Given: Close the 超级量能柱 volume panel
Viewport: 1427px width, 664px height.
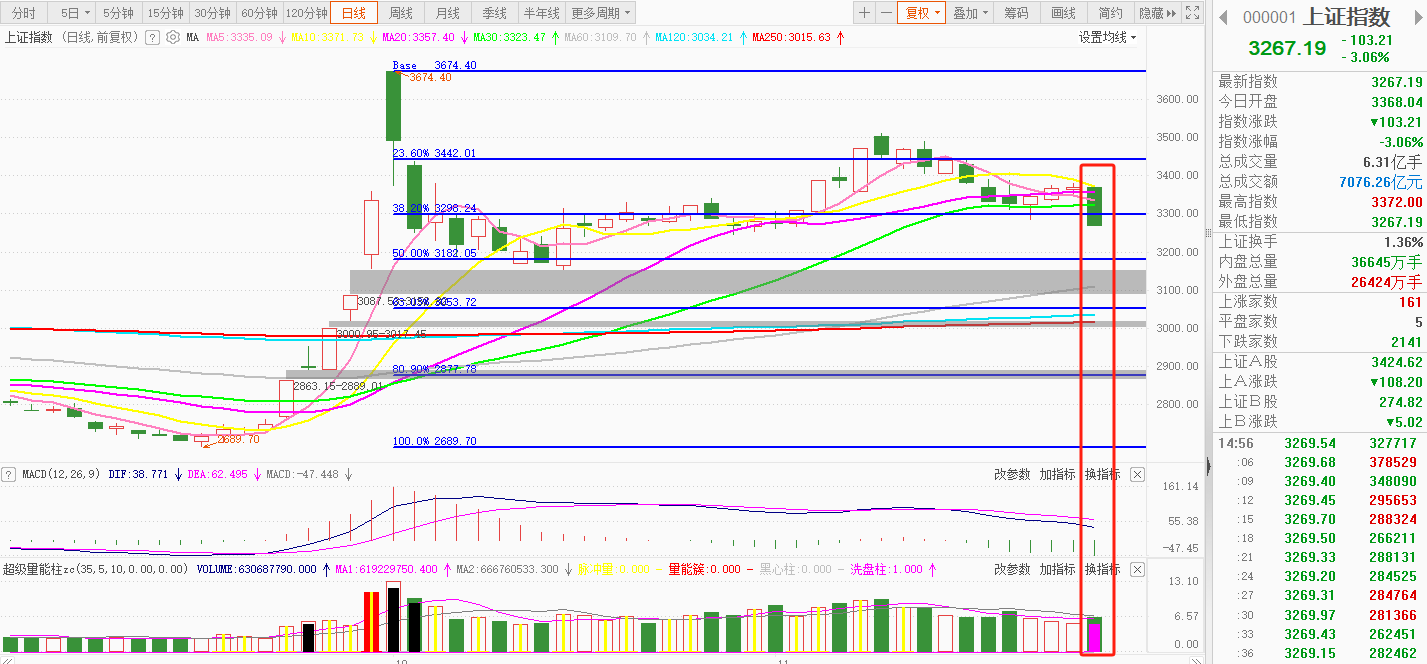Looking at the screenshot, I should click(x=1137, y=569).
